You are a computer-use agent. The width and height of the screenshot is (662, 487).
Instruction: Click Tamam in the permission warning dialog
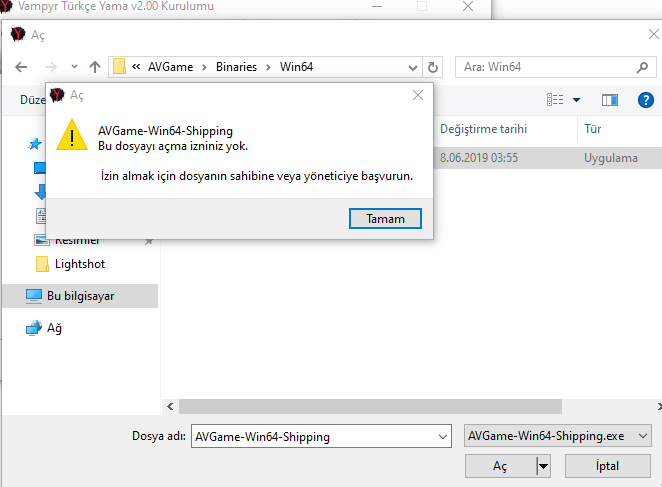[x=385, y=218]
